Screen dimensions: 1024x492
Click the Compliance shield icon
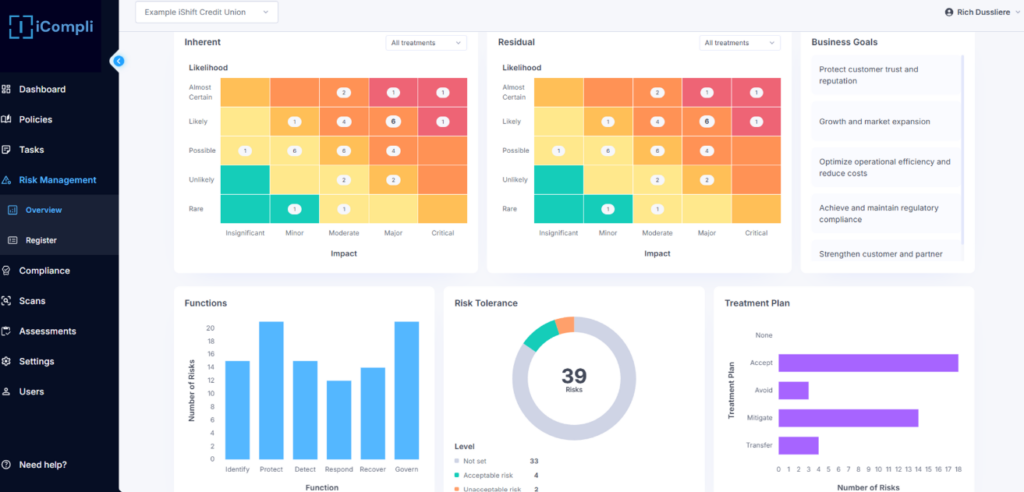(7, 270)
